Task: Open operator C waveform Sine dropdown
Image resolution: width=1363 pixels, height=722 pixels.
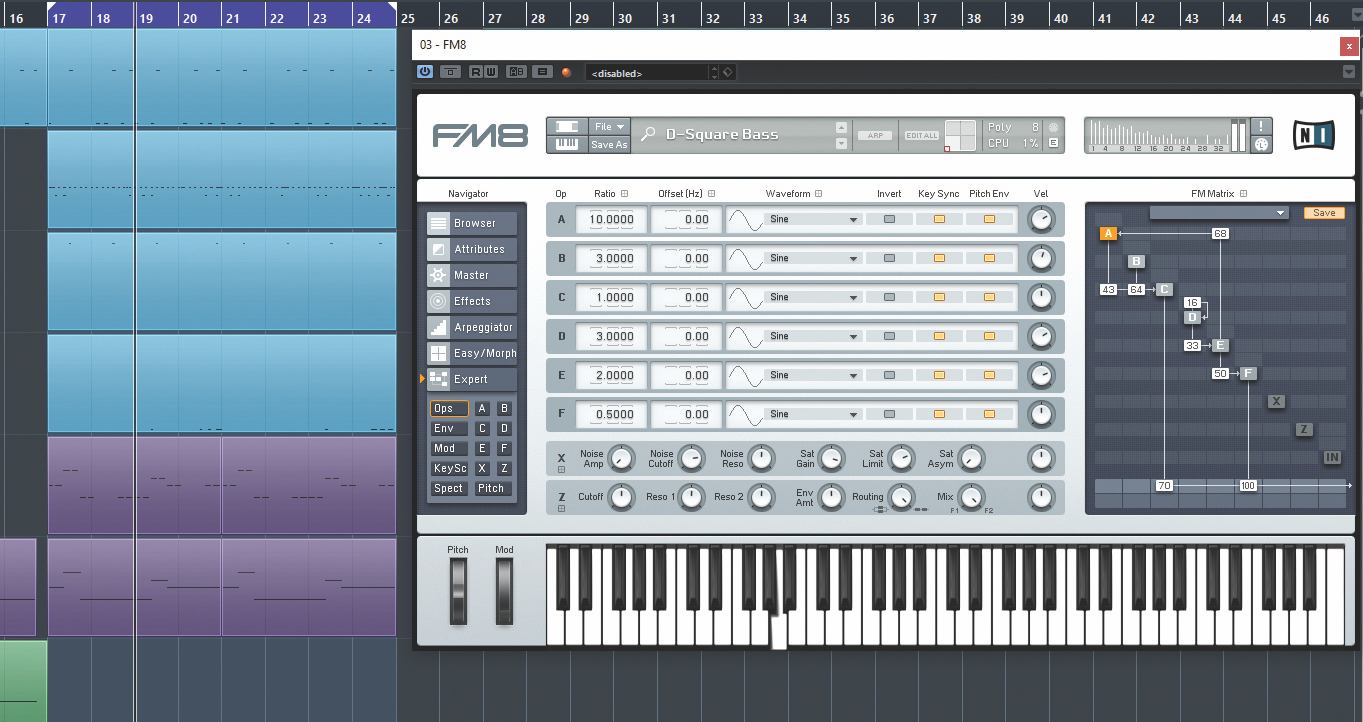Action: click(x=813, y=297)
